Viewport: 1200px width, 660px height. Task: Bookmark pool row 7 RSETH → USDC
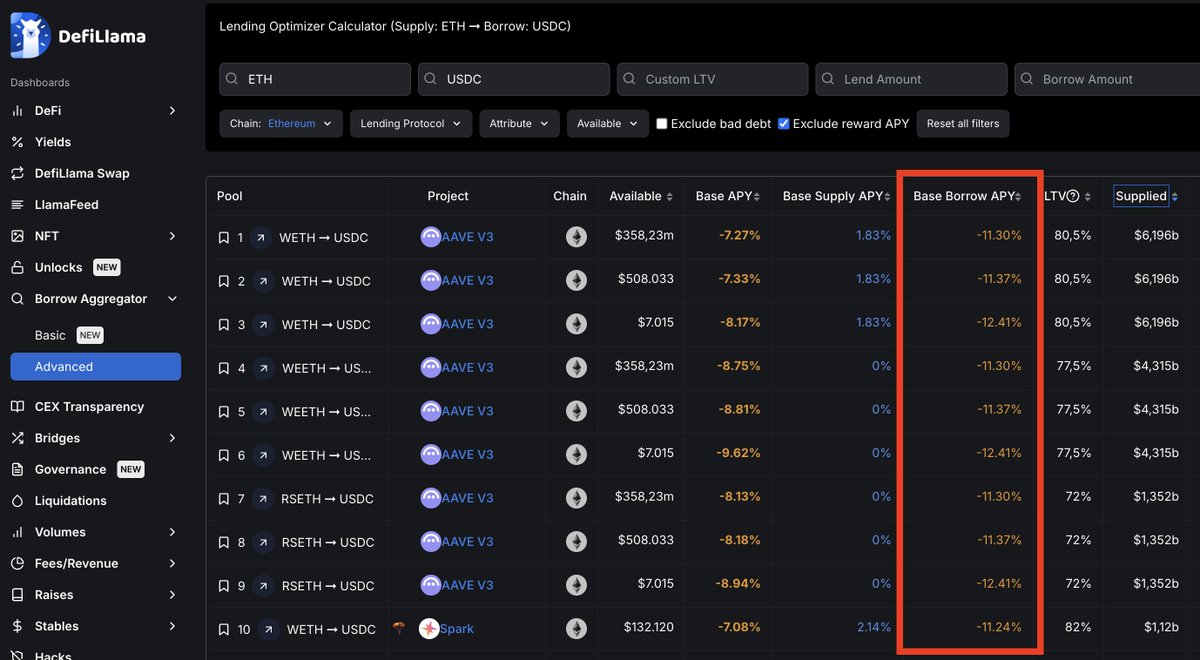223,499
